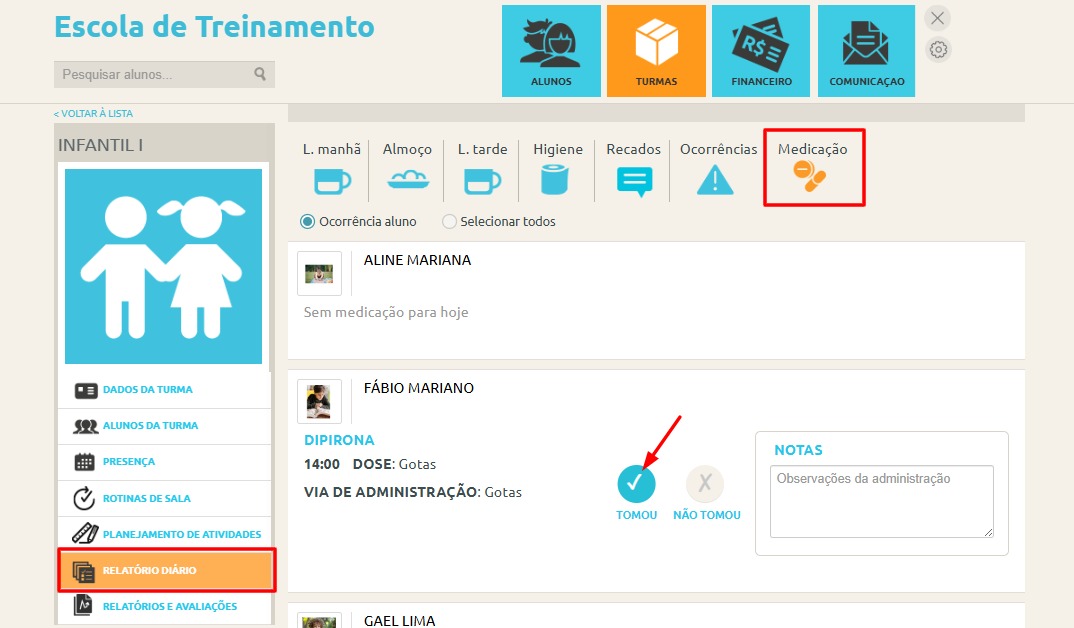Image resolution: width=1074 pixels, height=628 pixels.
Task: Click the NOTAS heading
Action: [798, 451]
